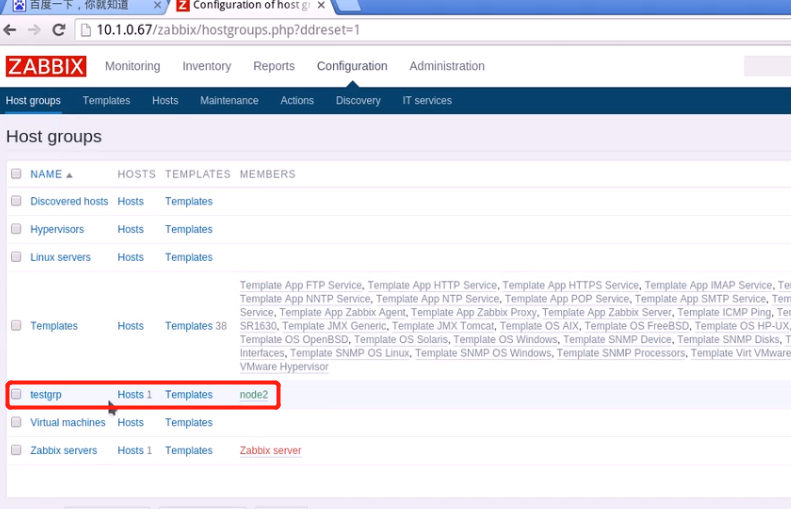791x509 pixels.
Task: Open the Discovered hosts group
Action: pos(69,201)
